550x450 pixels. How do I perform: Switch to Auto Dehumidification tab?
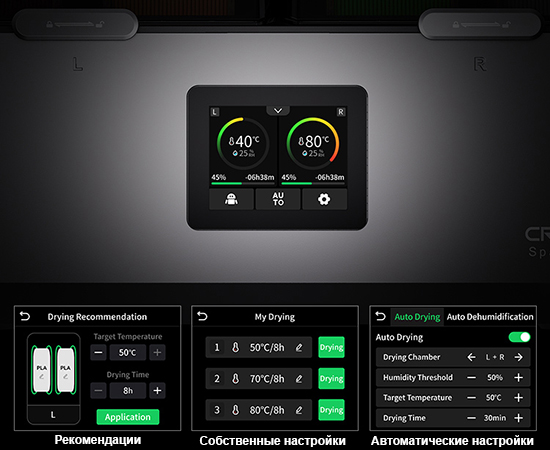[x=490, y=317]
